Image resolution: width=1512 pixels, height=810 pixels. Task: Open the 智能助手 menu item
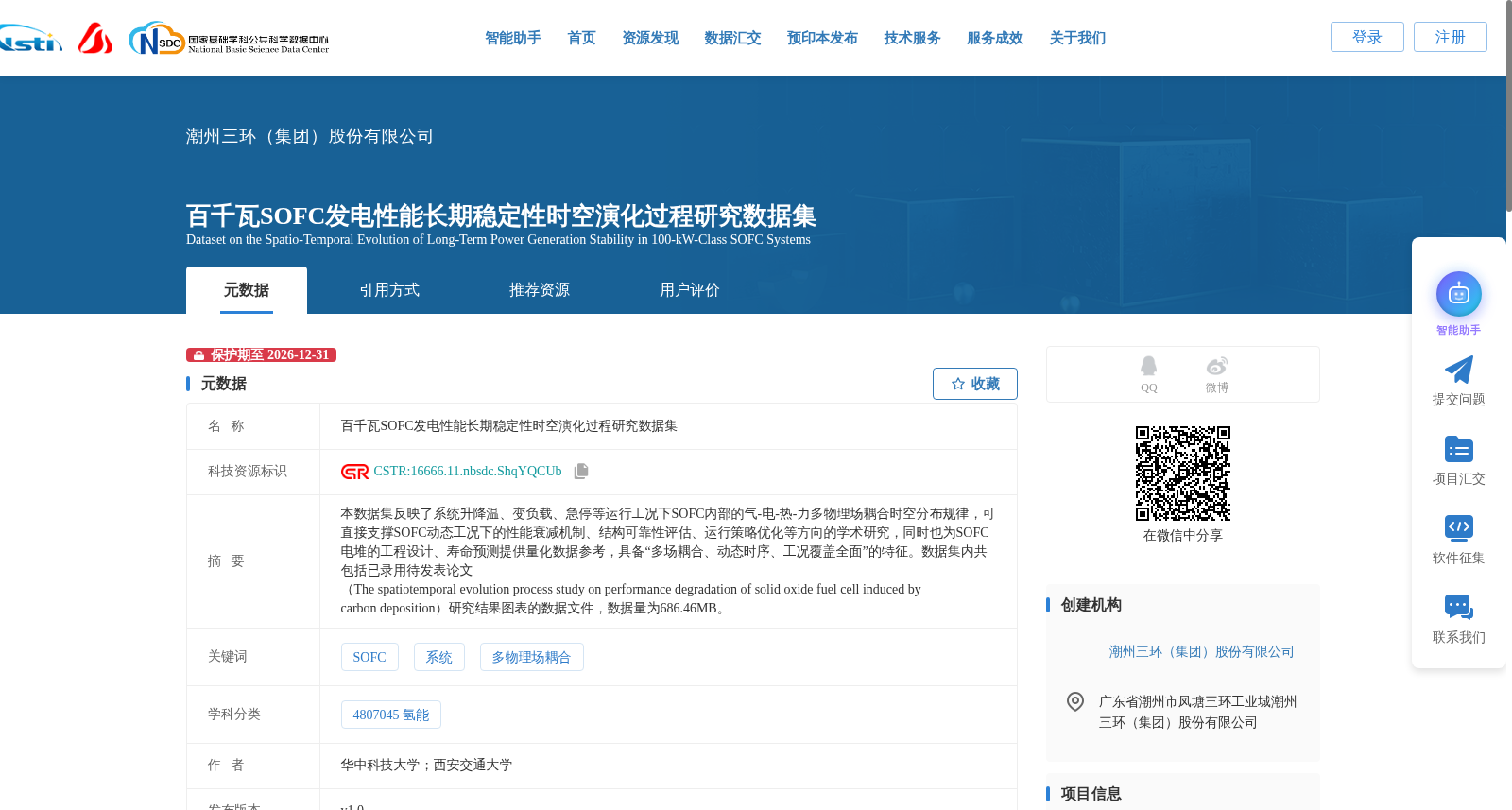[x=512, y=38]
